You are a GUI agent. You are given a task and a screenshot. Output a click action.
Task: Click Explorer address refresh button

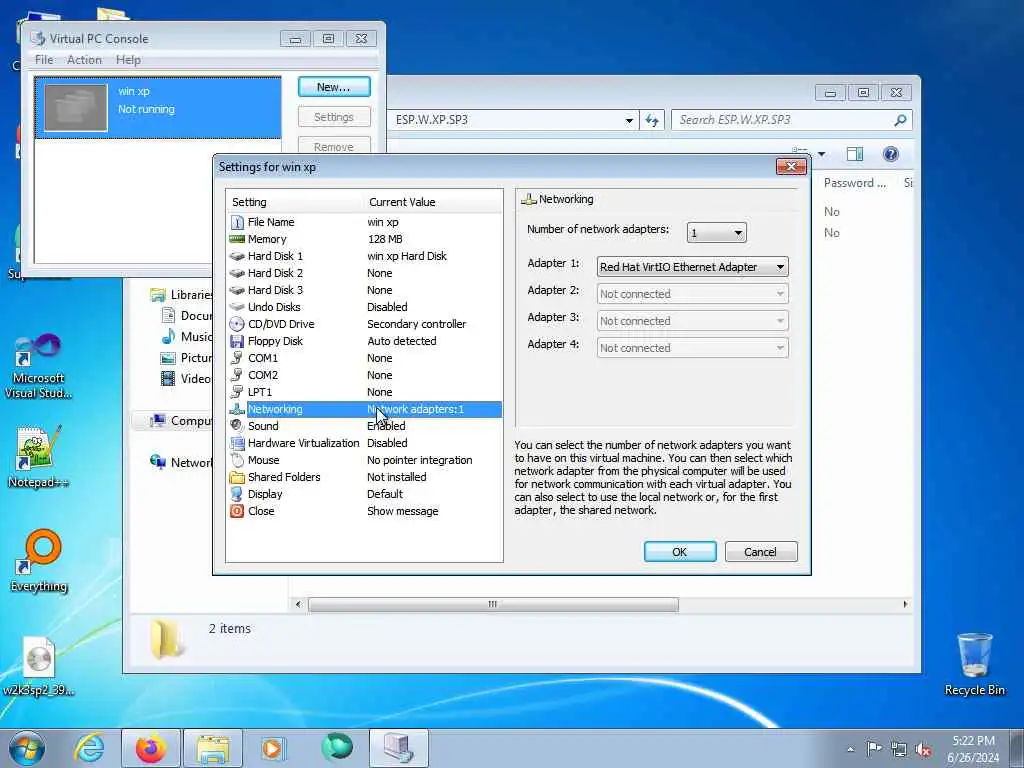pos(652,120)
